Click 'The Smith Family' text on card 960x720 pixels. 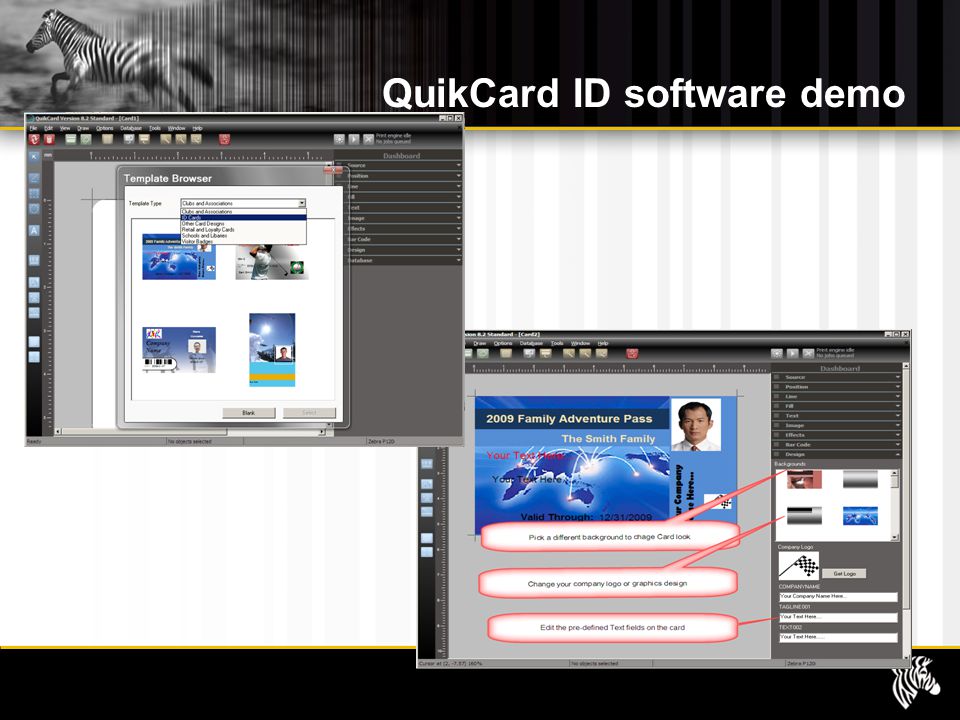pyautogui.click(x=608, y=438)
